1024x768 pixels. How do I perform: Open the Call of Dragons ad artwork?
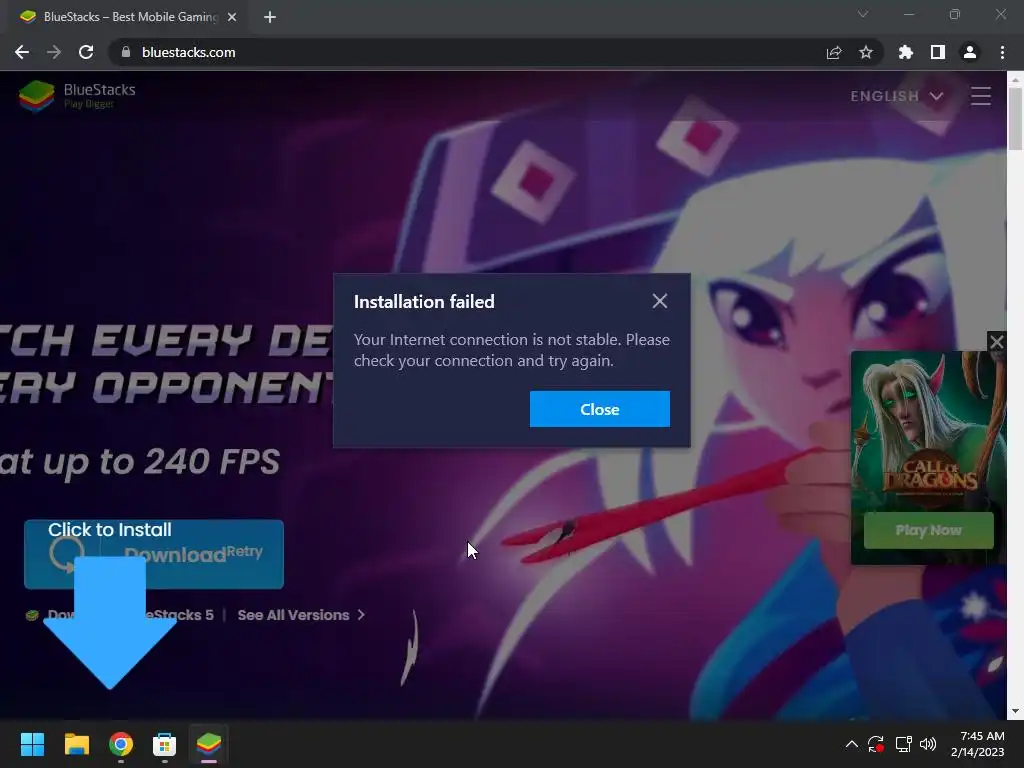coord(929,431)
